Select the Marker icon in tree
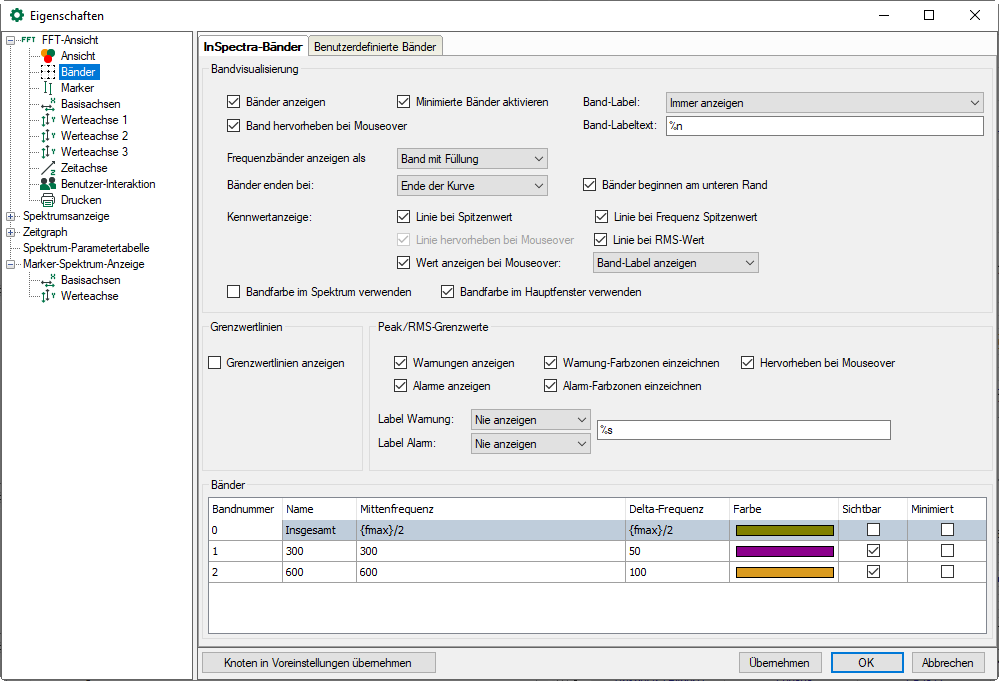This screenshot has width=999, height=681. click(47, 88)
